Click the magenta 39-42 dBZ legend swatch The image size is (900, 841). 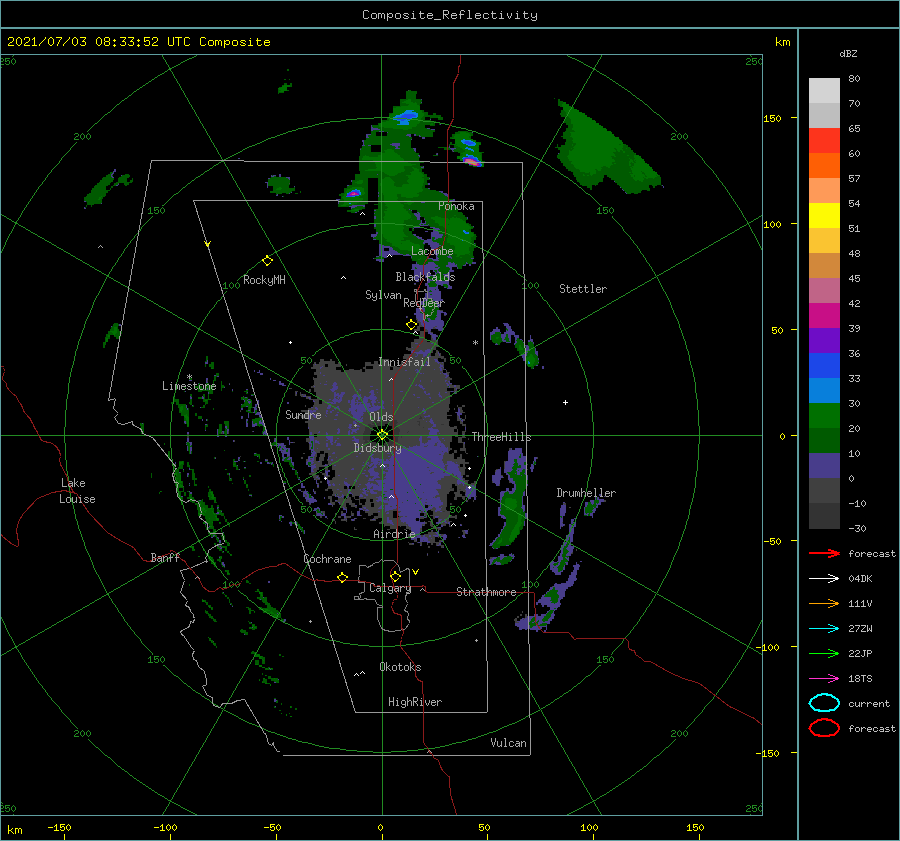(824, 316)
